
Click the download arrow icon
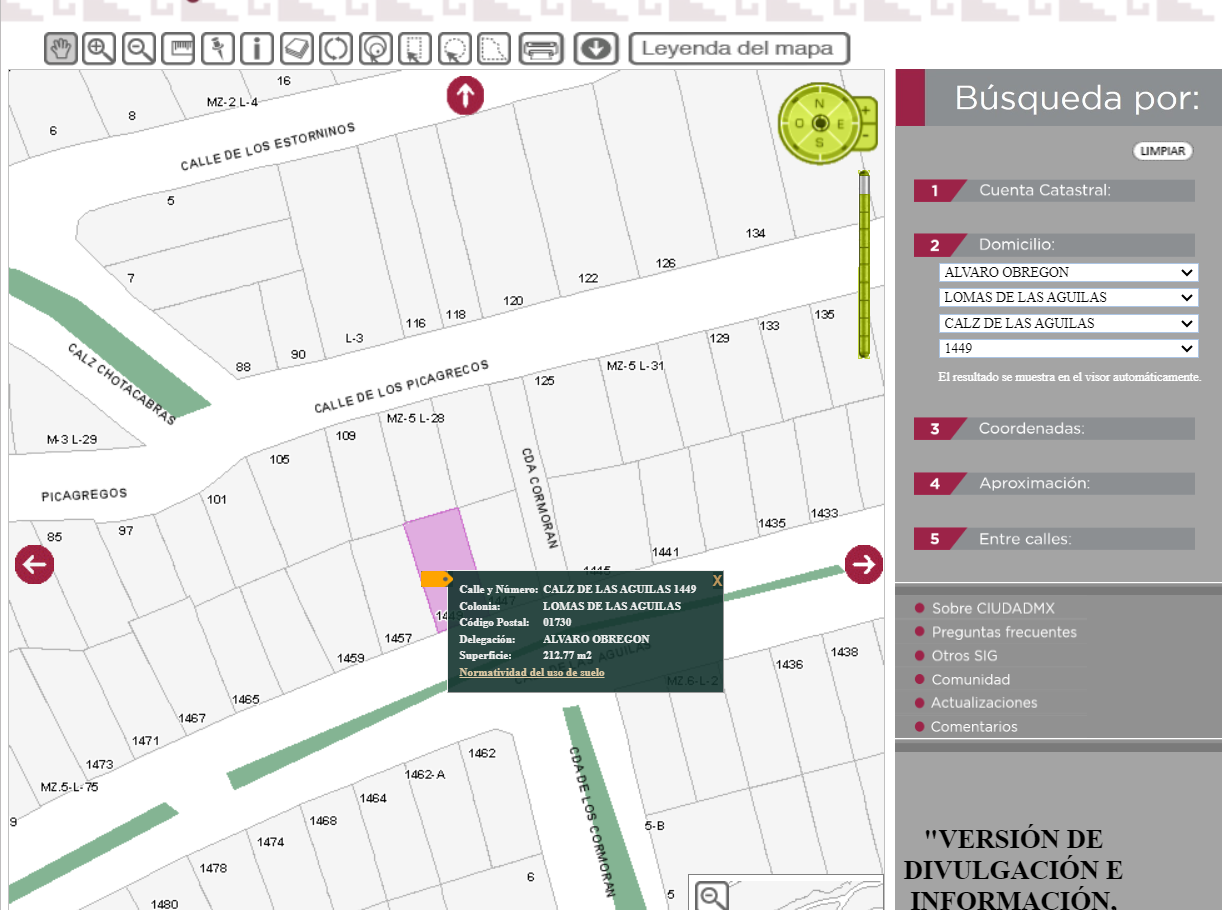tap(596, 48)
